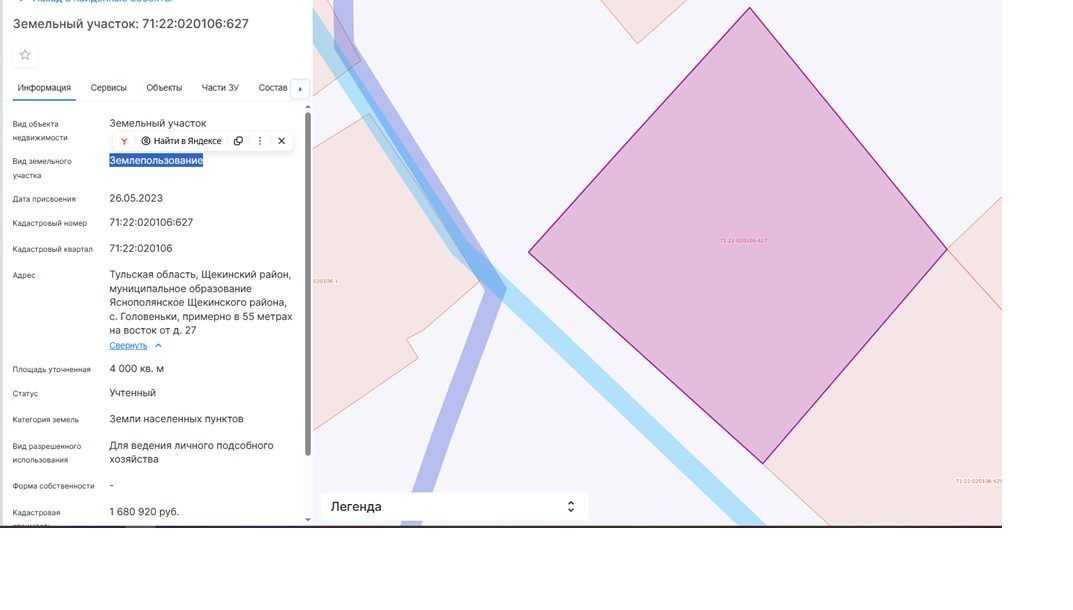
Task: Collapse address with Свернуть link
Action: click(x=128, y=346)
